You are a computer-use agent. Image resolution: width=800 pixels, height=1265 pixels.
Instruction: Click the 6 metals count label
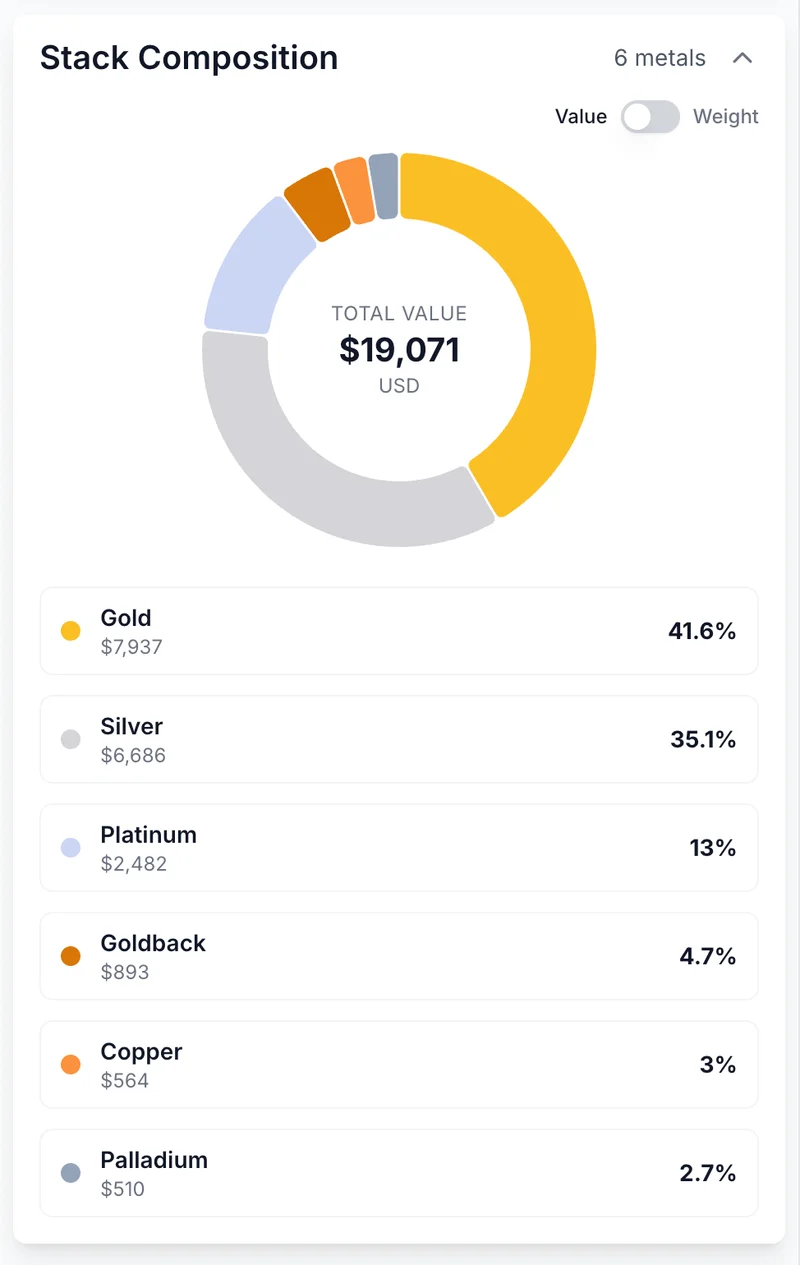pos(659,58)
